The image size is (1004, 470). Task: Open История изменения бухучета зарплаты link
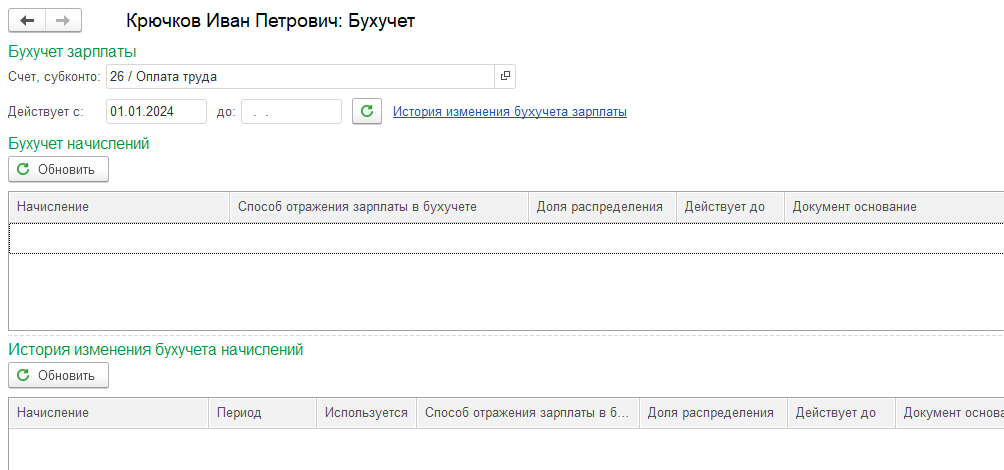click(510, 112)
